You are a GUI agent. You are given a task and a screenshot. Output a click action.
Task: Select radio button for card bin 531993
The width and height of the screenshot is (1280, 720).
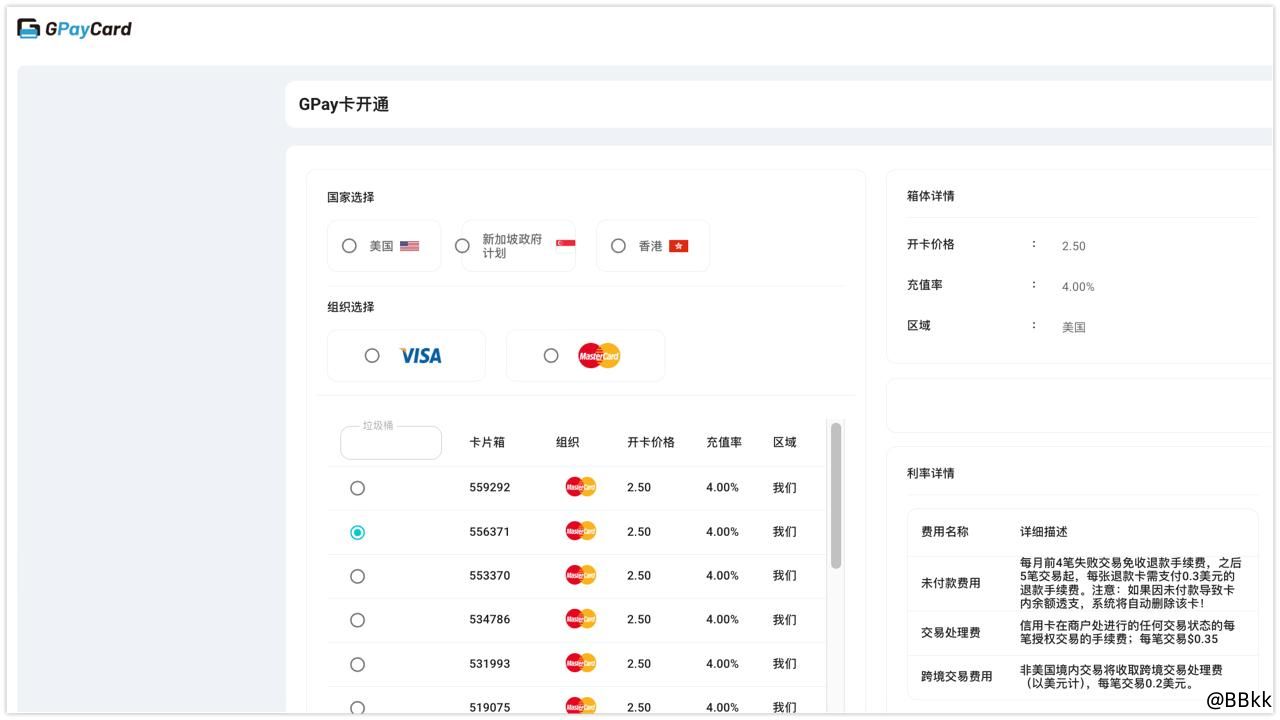pos(357,664)
